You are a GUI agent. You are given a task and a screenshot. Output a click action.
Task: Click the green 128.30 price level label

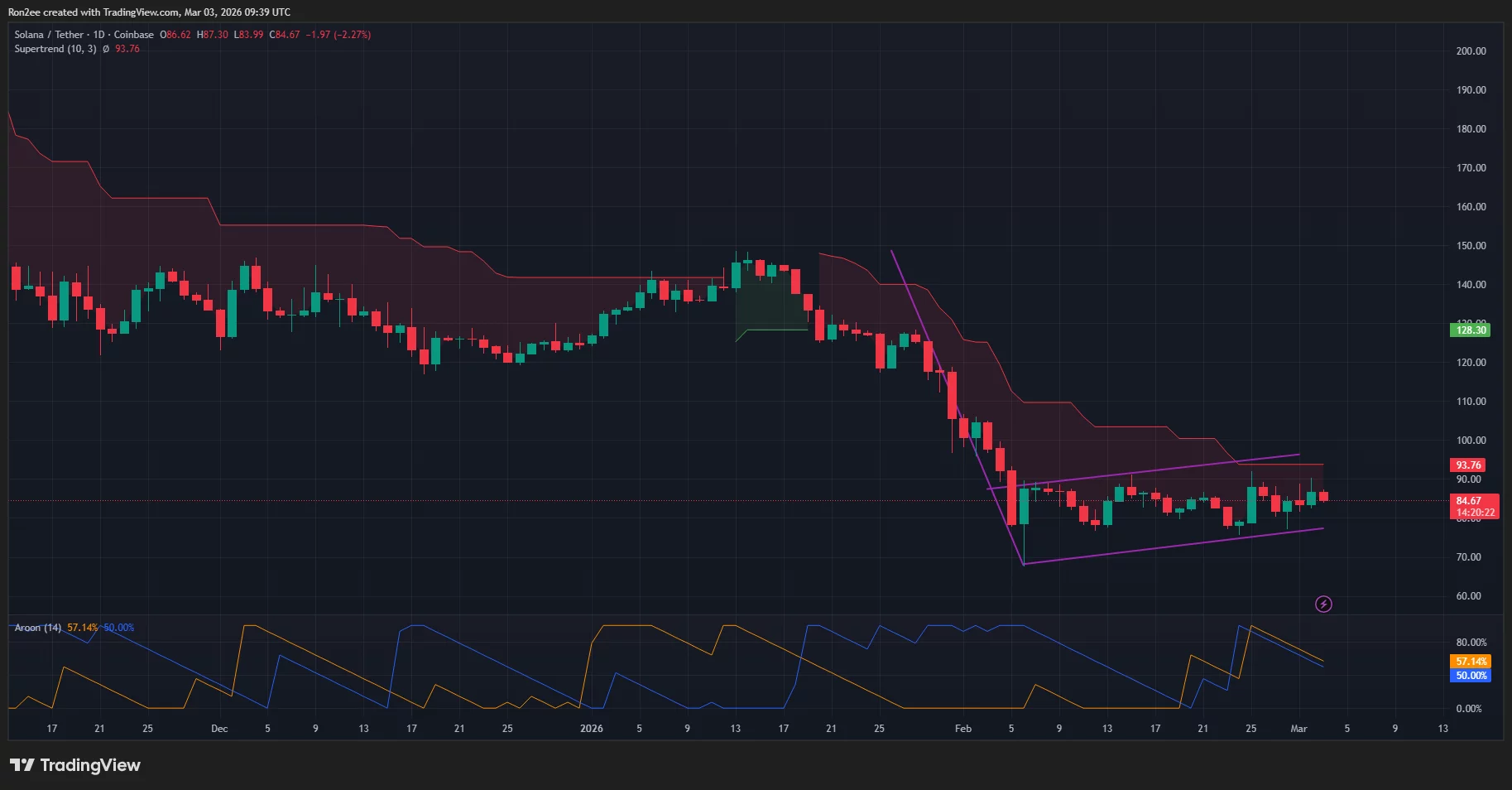(1470, 330)
